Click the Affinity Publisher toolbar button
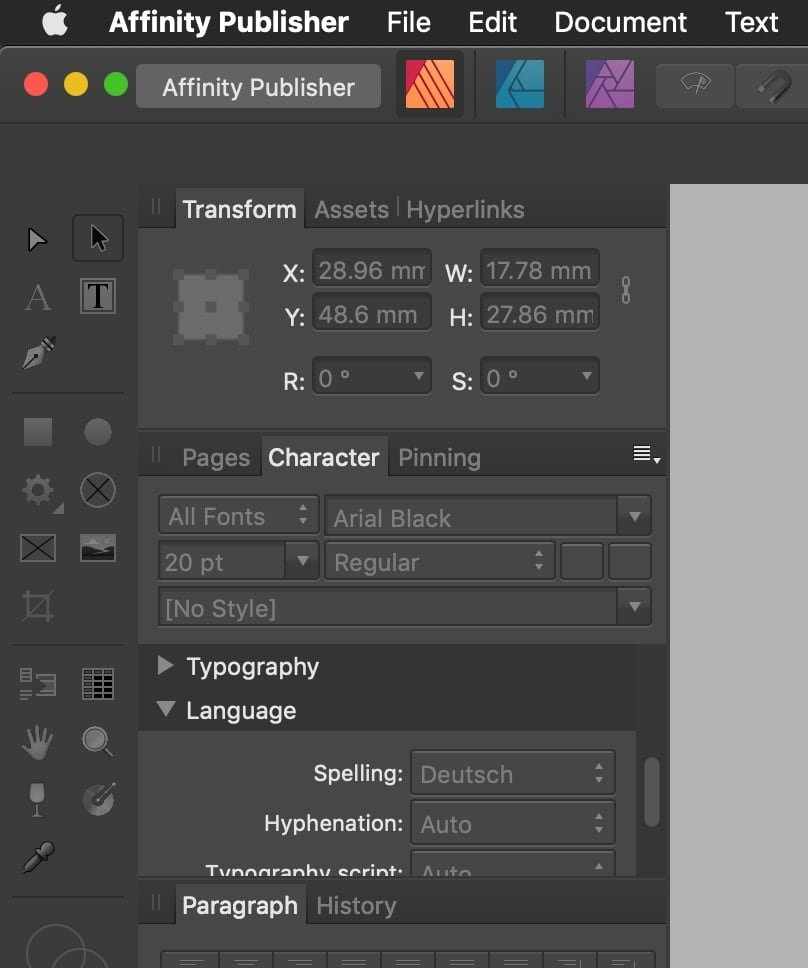Viewport: 808px width, 968px height. [258, 87]
